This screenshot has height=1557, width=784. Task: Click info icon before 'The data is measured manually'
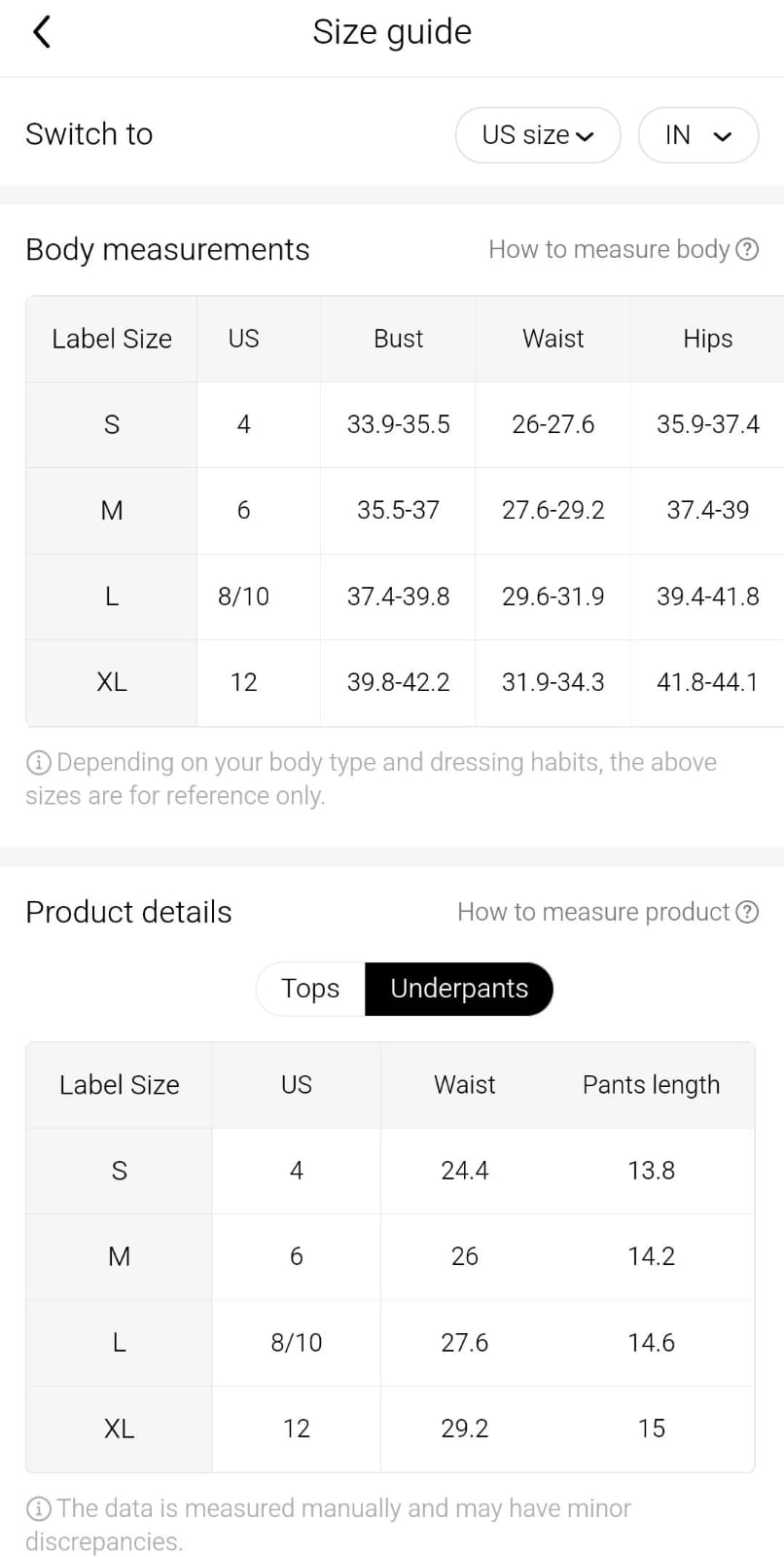(x=38, y=1509)
